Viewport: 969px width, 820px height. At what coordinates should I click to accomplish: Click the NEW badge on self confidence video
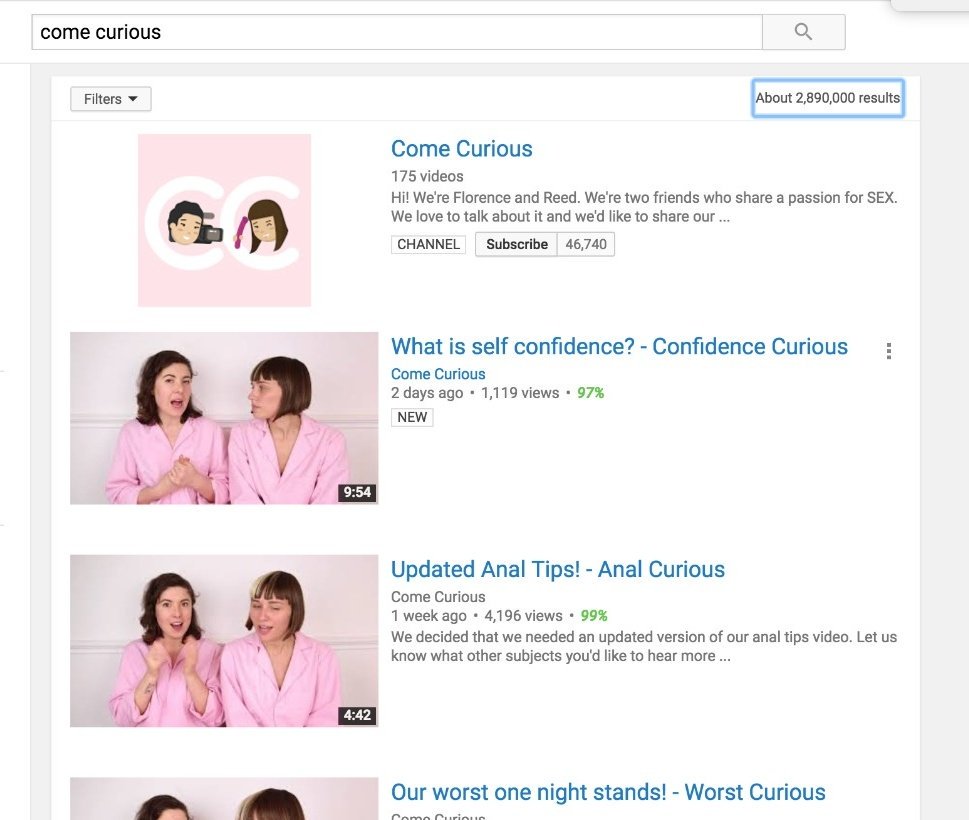(412, 417)
